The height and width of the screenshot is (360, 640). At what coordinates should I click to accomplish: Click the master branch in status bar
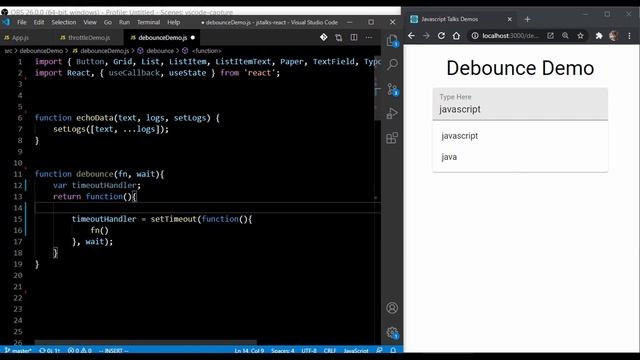click(x=18, y=351)
